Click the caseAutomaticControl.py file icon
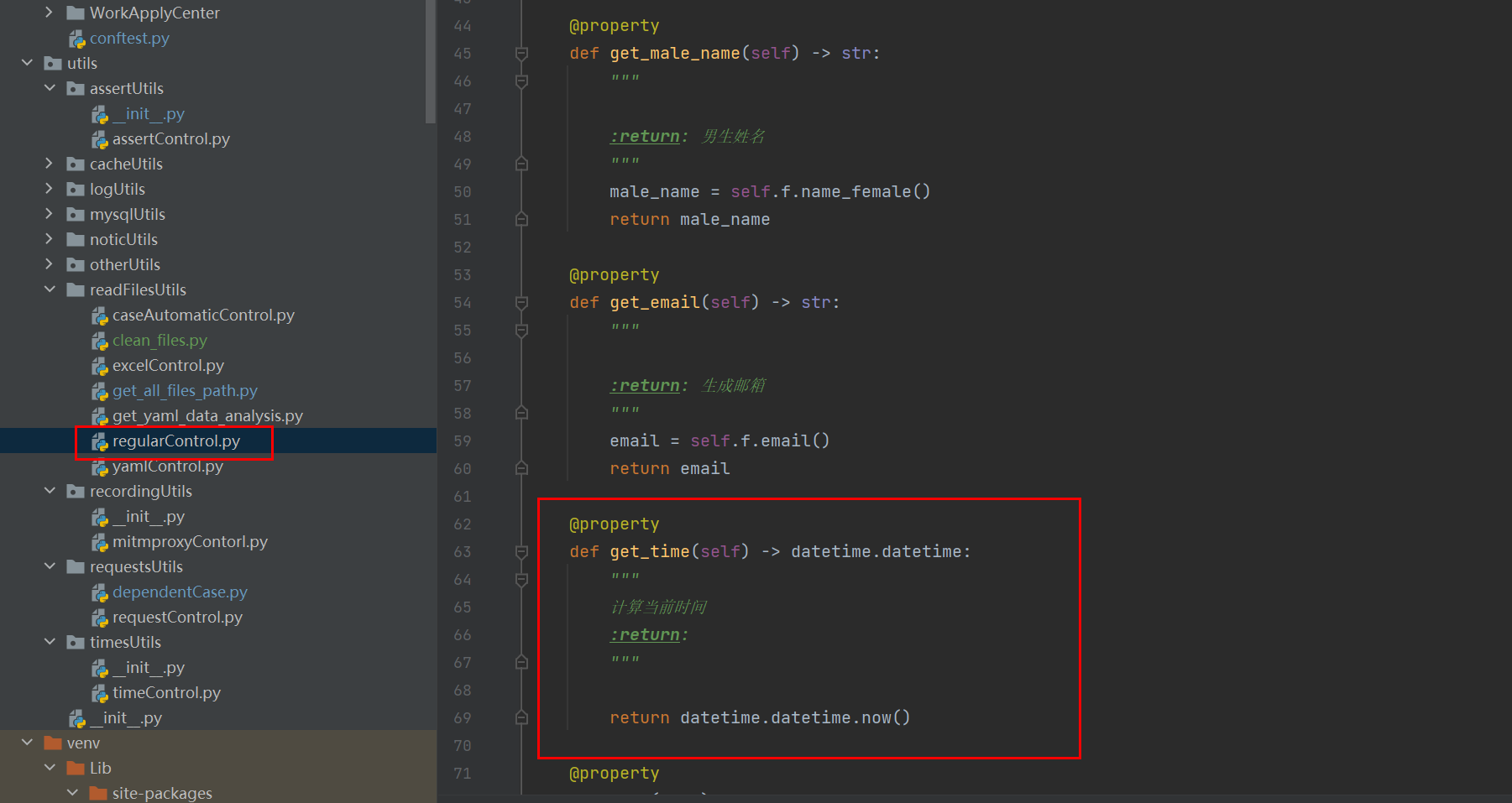1512x803 pixels. click(x=100, y=315)
